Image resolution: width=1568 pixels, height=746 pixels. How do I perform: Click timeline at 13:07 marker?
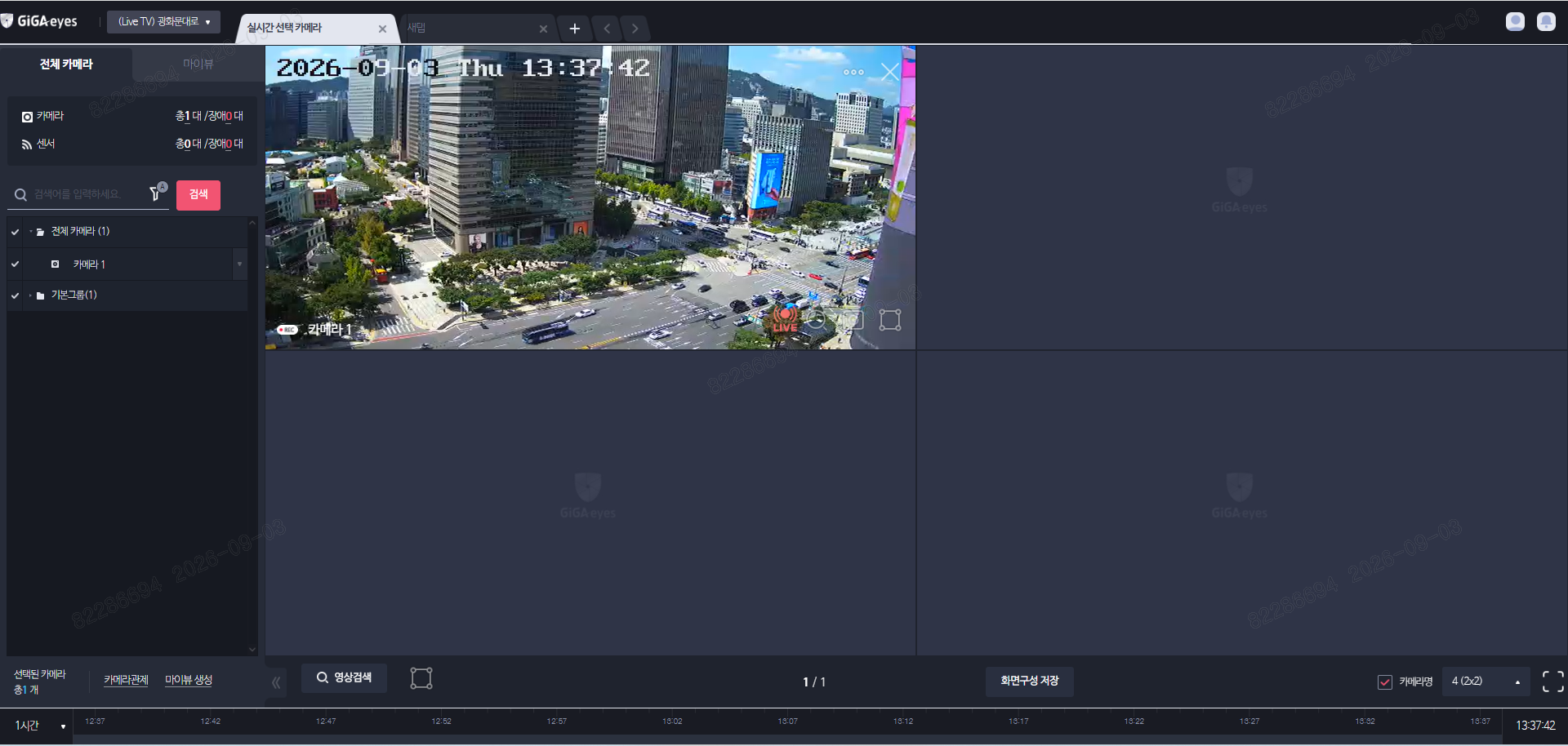tap(787, 722)
